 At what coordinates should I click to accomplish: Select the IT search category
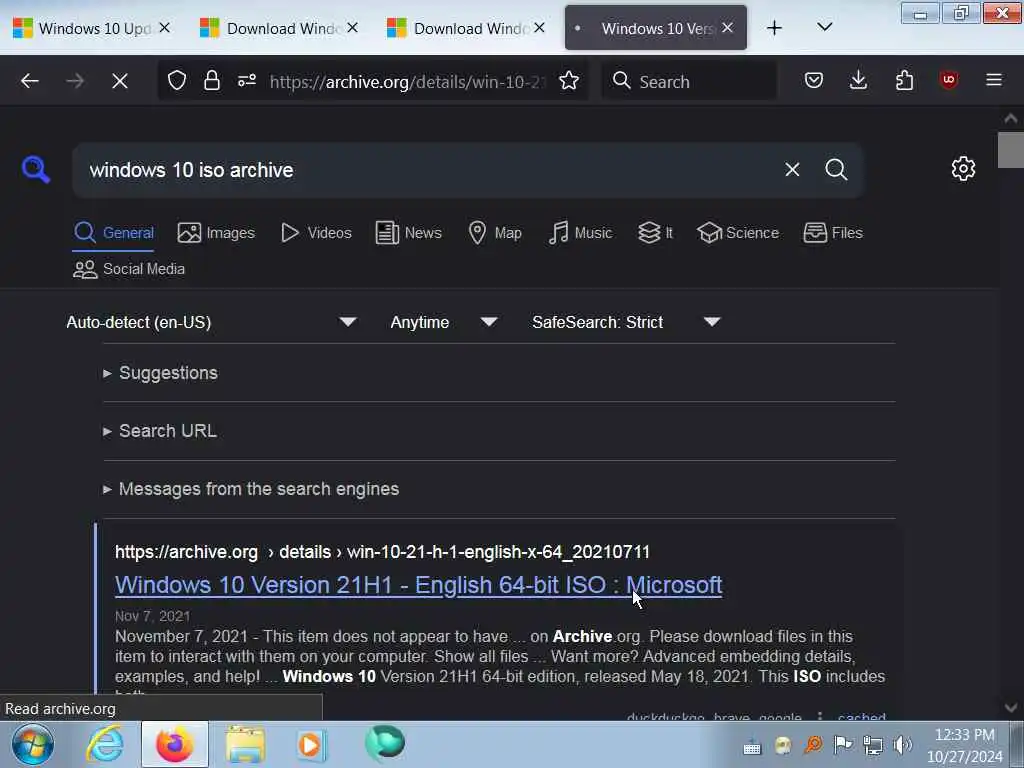[x=655, y=233]
